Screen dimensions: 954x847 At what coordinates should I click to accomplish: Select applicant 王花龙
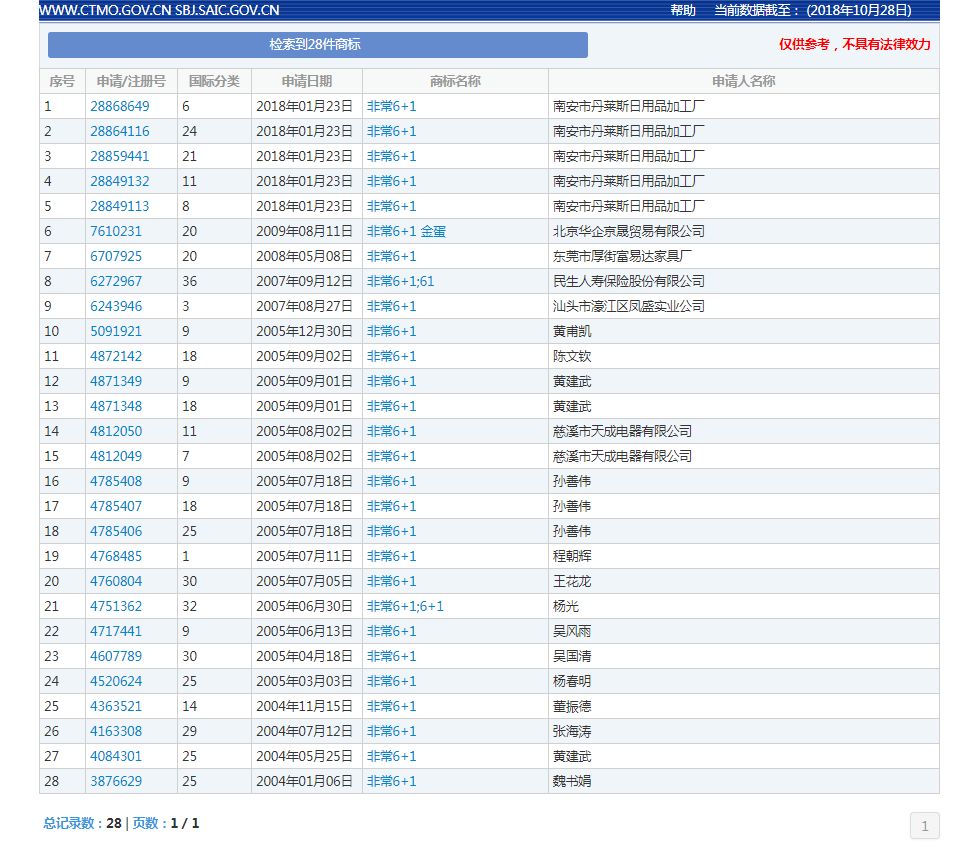572,580
